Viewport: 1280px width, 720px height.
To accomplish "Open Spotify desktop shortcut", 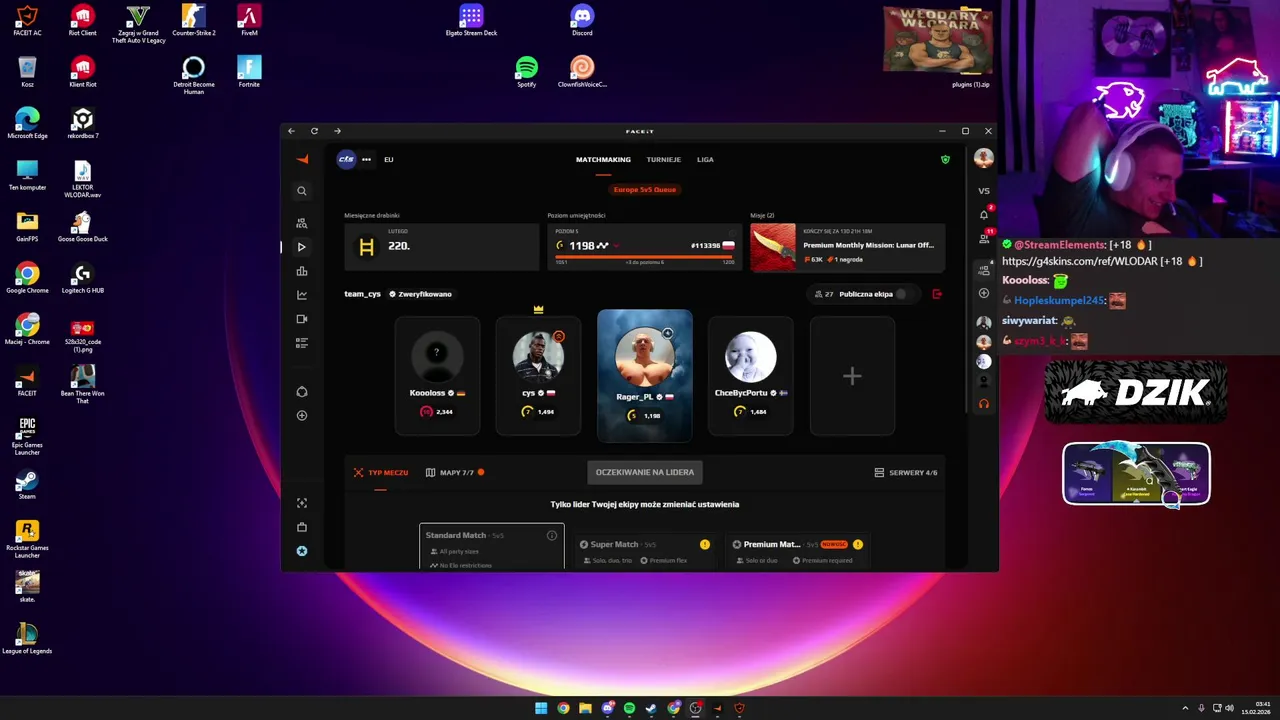I will tap(527, 72).
